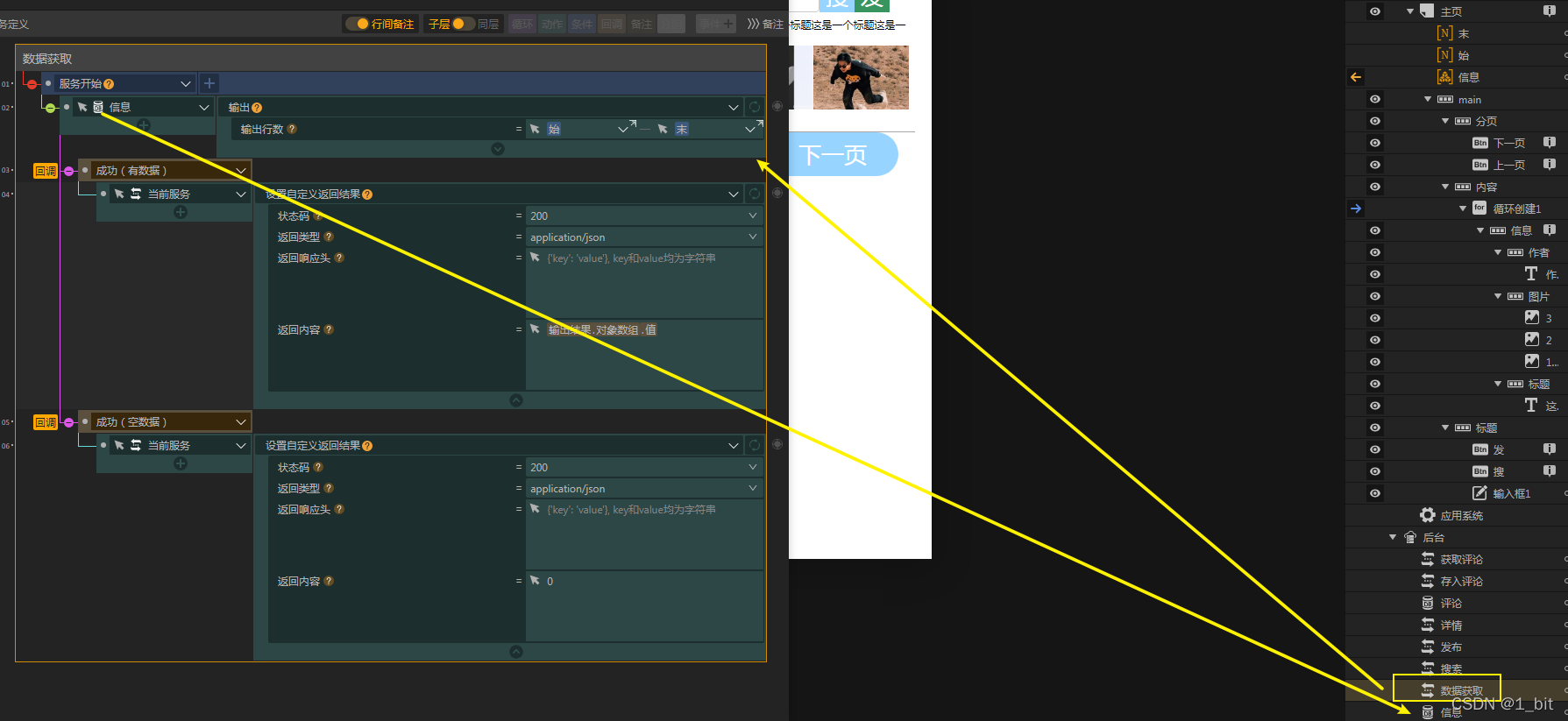
Task: Collapse the green node at row 02
Action: pyautogui.click(x=51, y=108)
